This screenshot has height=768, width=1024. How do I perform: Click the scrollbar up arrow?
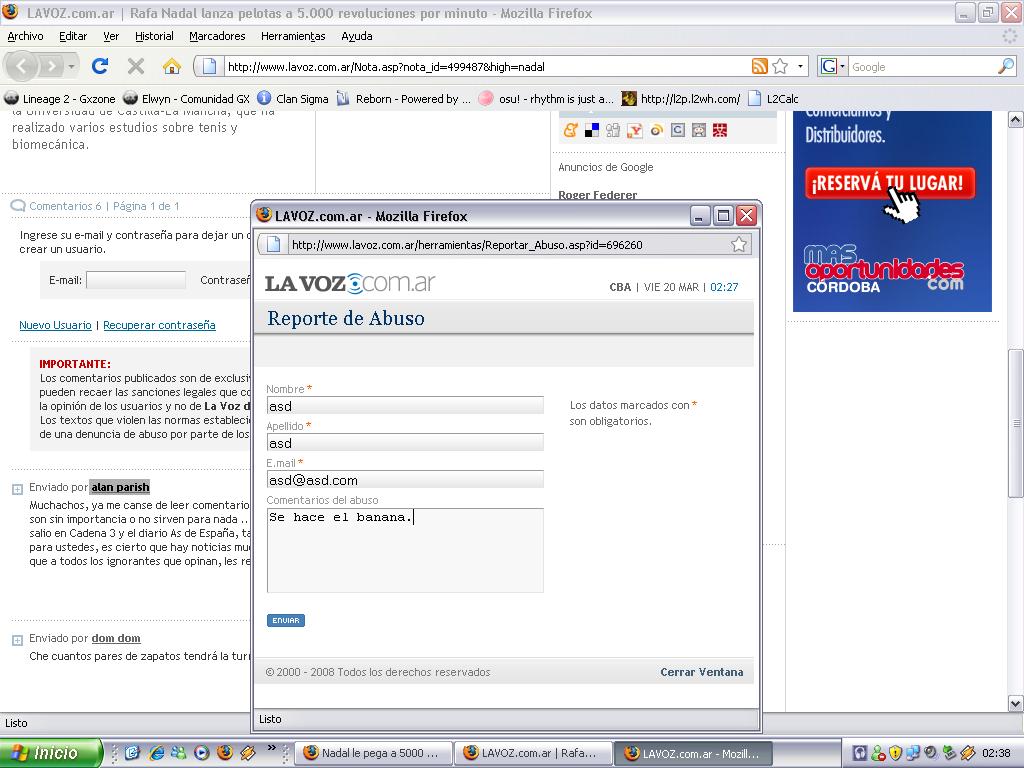tap(1016, 120)
